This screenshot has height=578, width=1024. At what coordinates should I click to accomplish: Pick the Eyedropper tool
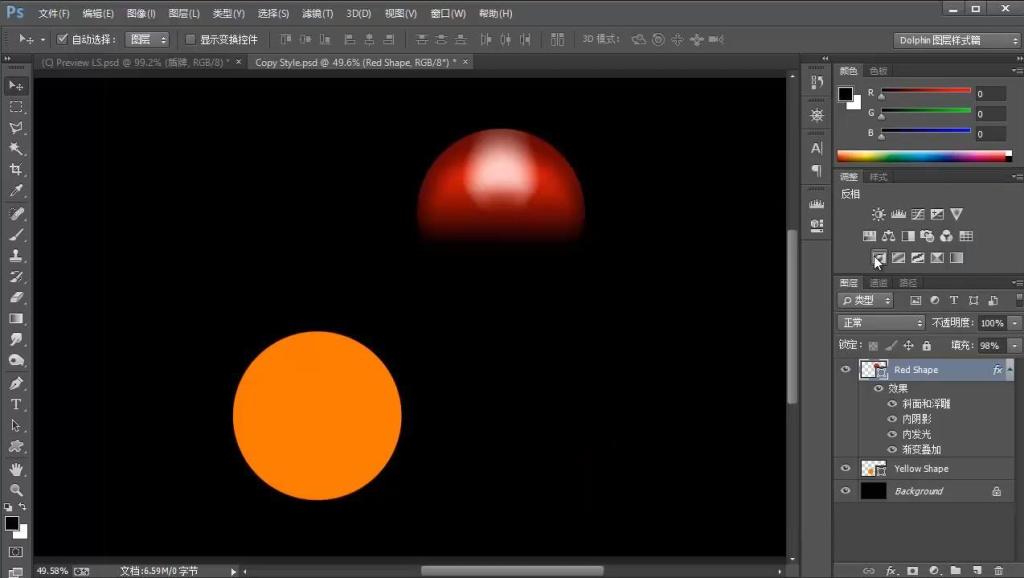coord(16,190)
